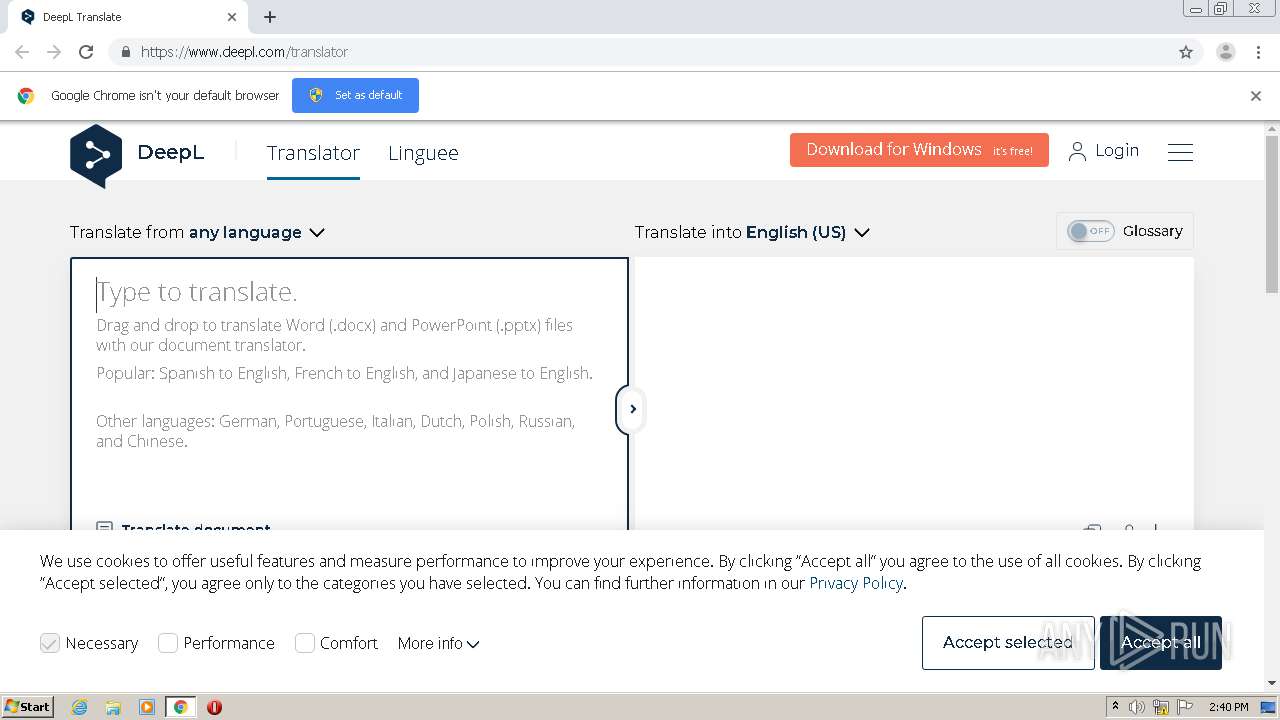
Task: Open Internet Explorer from the taskbar
Action: tap(79, 707)
